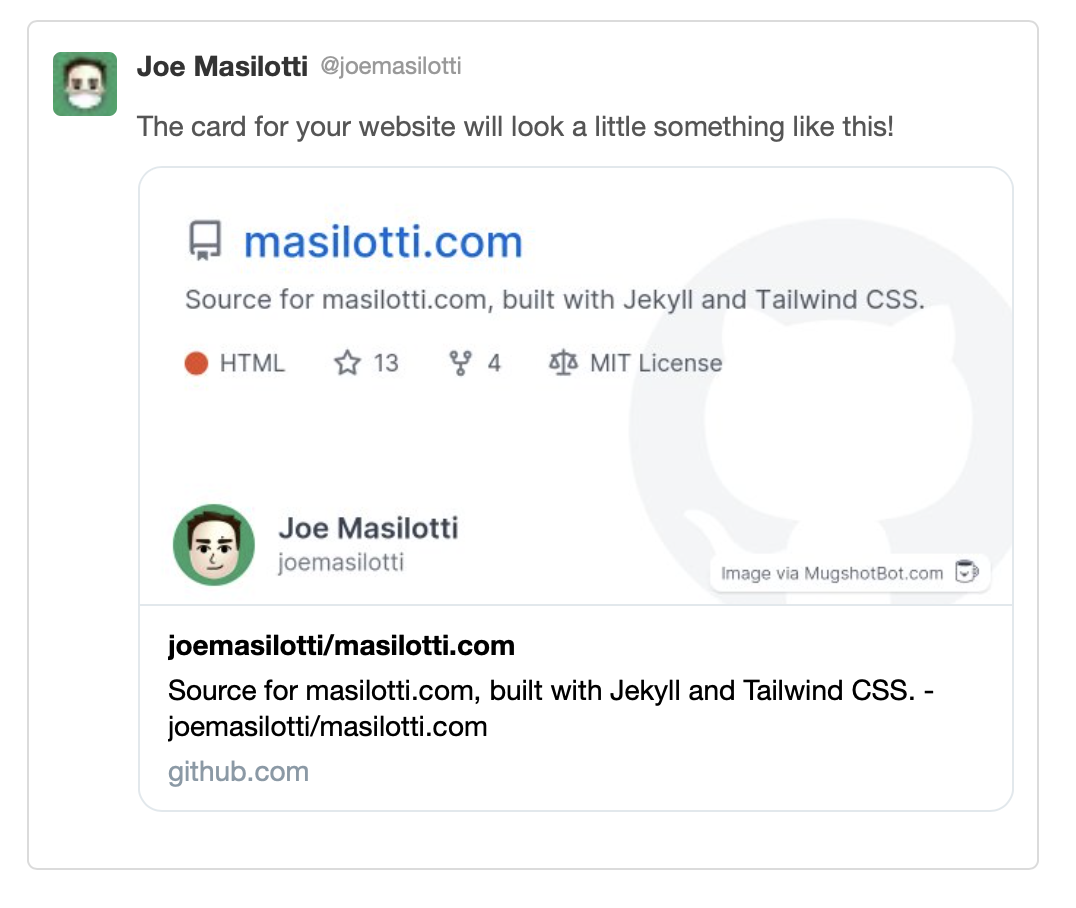Click the license scale icon
The image size is (1076, 908).
coord(564,363)
